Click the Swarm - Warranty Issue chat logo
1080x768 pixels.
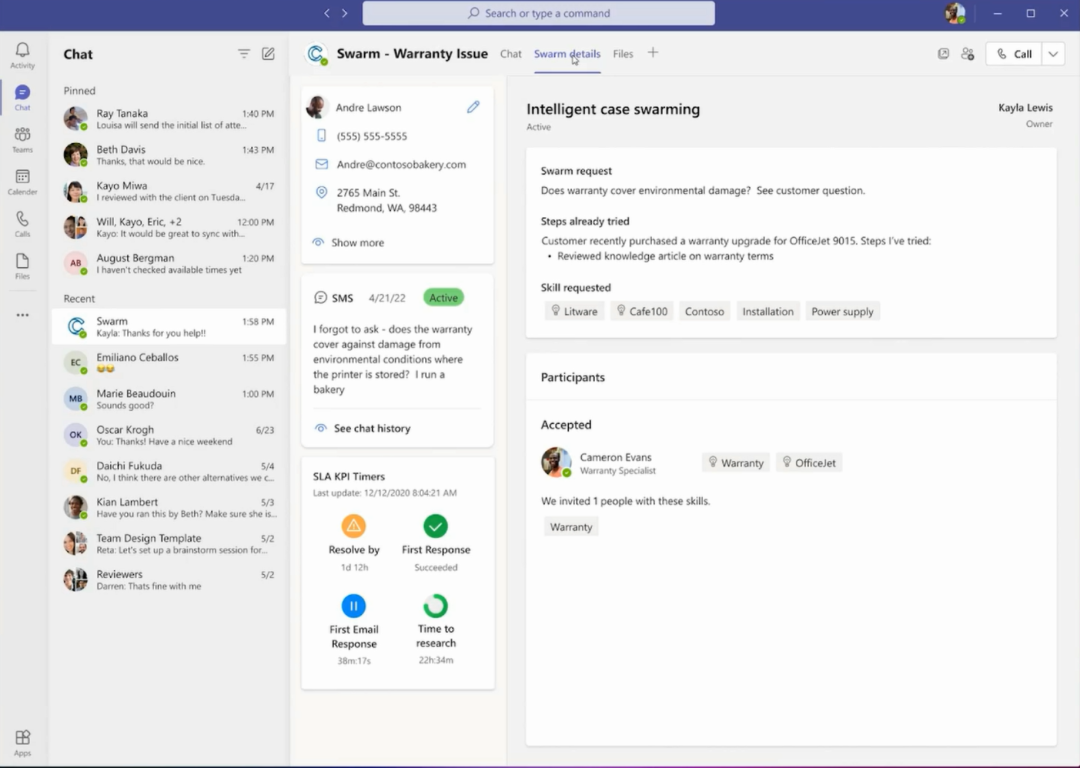tap(316, 54)
